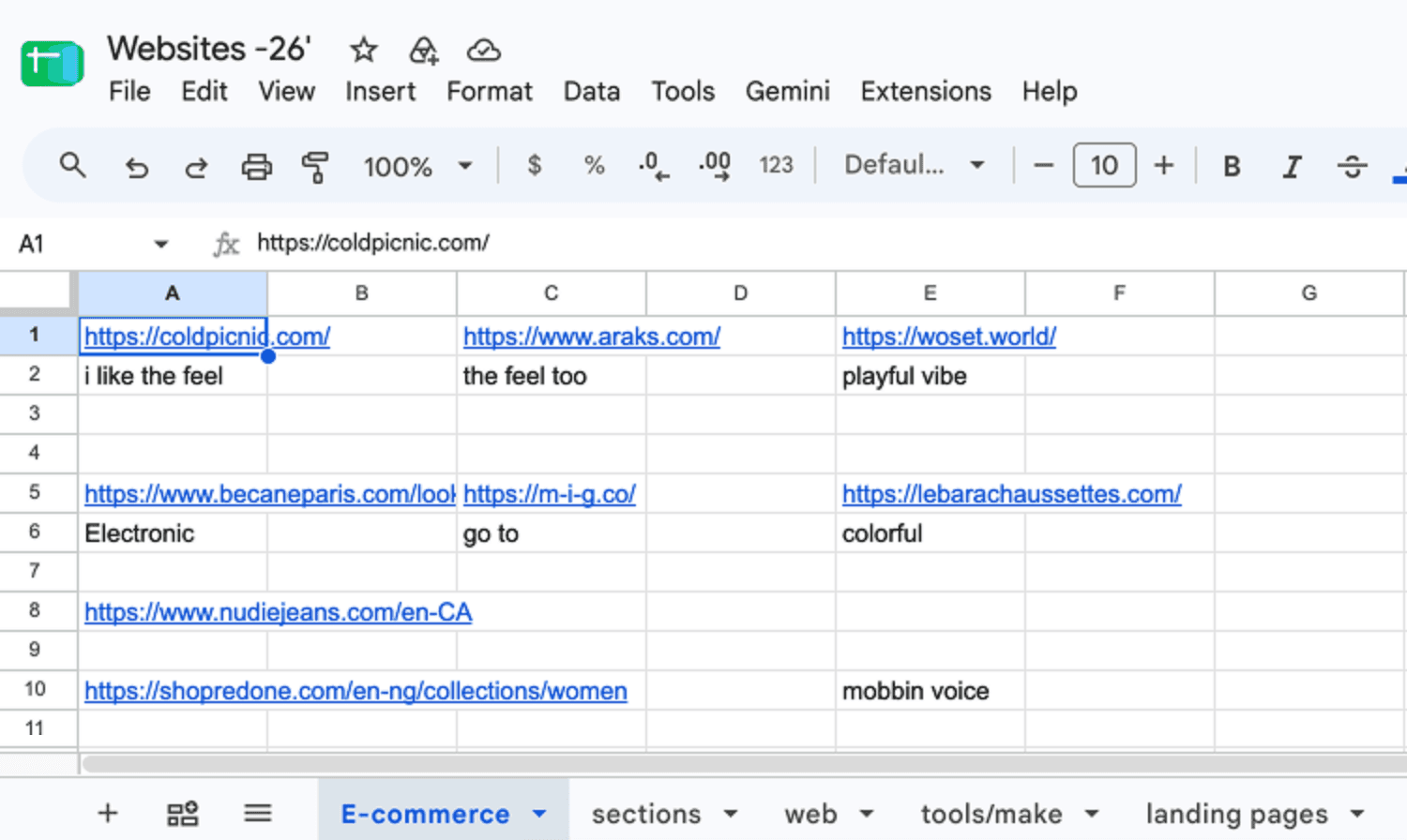The width and height of the screenshot is (1407, 840).
Task: Star the Websites -26' document
Action: click(x=363, y=50)
